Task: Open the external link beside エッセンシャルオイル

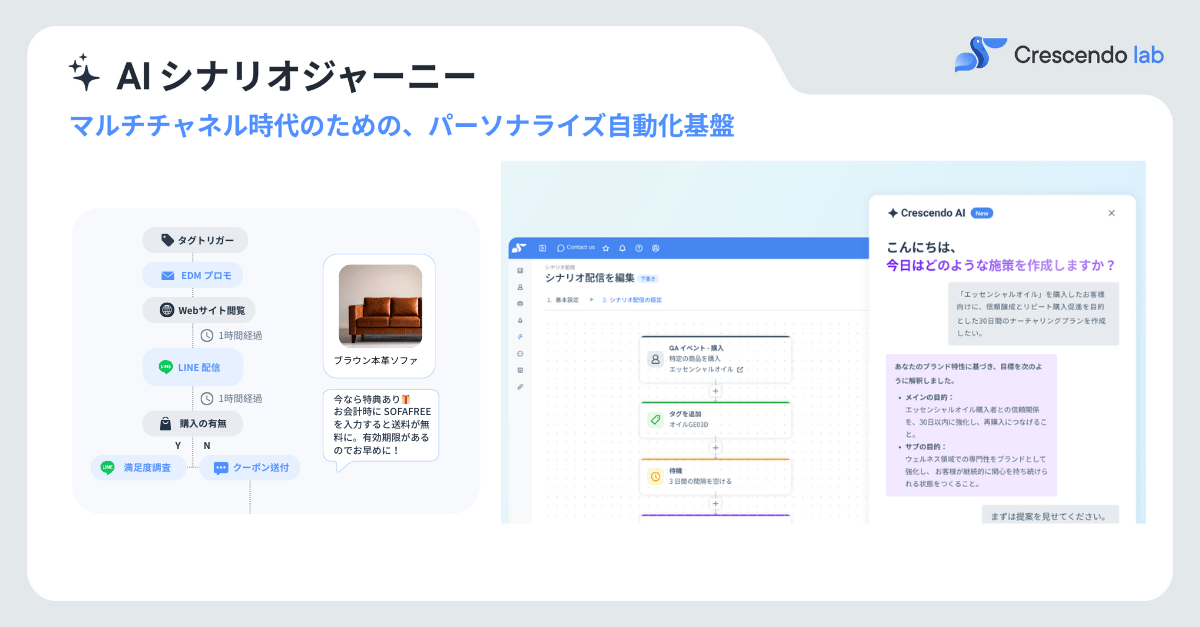Action: [740, 370]
